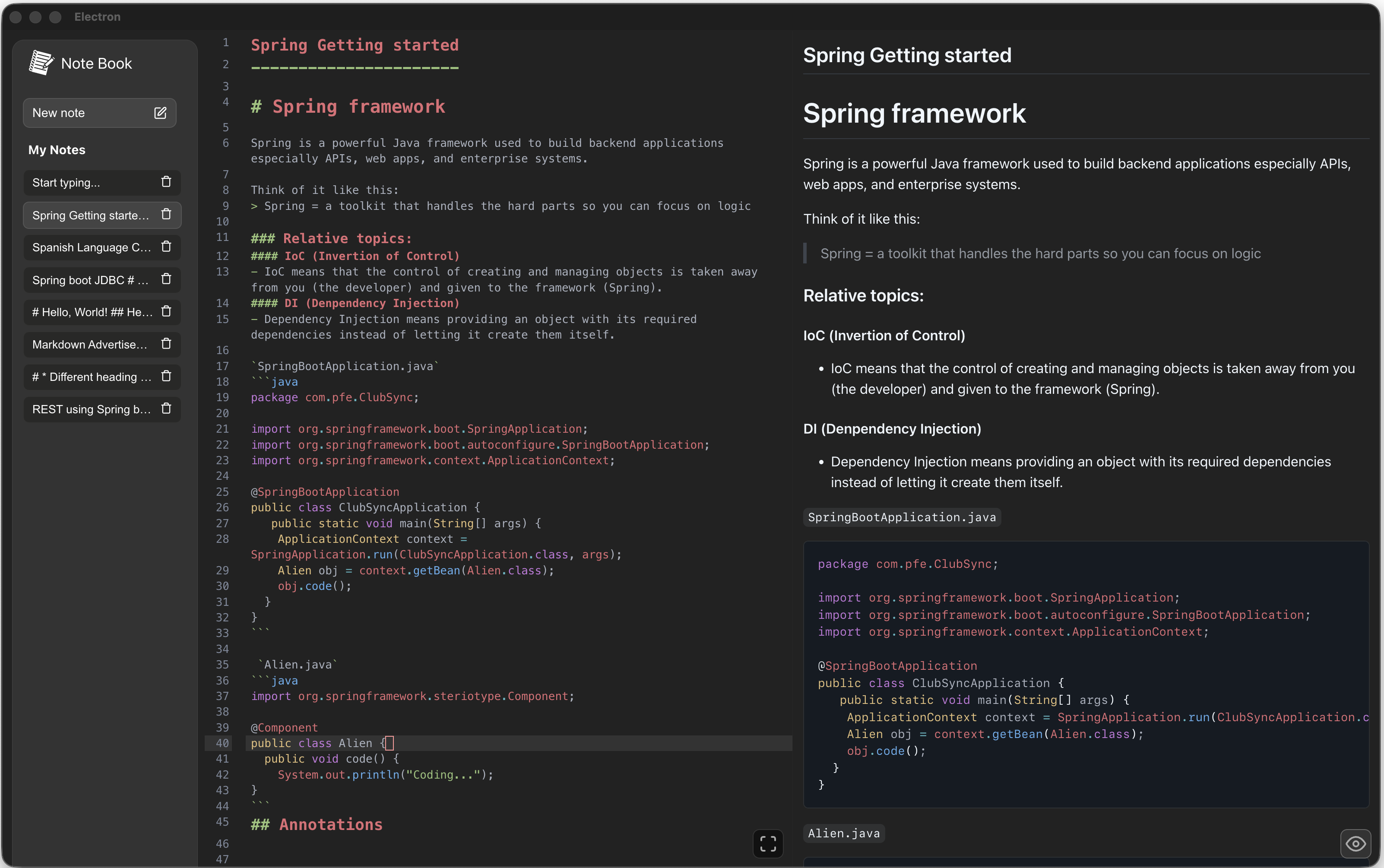
Task: Click the 'My Notes' heading
Action: pyautogui.click(x=57, y=150)
